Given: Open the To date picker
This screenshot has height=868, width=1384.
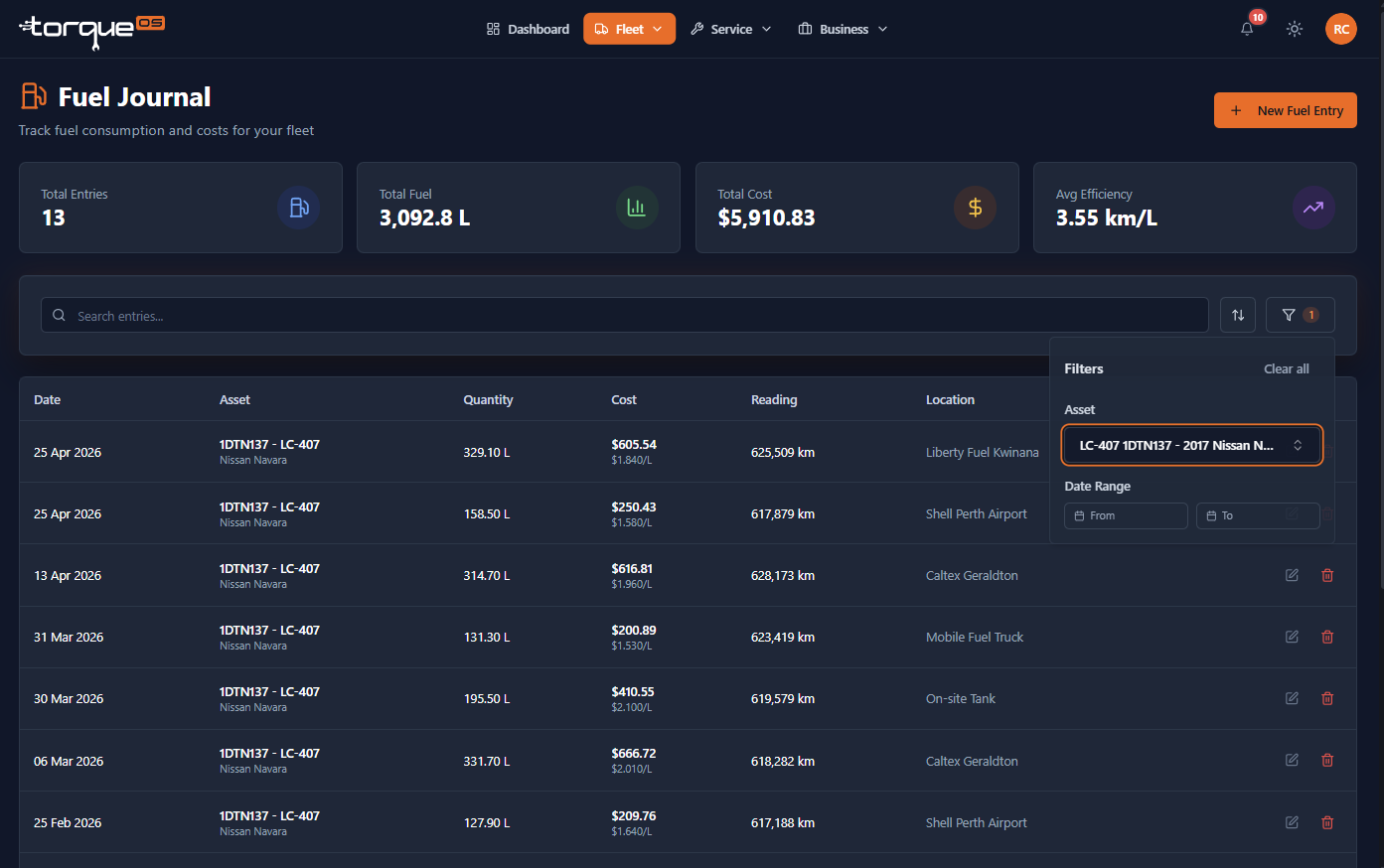Looking at the screenshot, I should pyautogui.click(x=1258, y=515).
